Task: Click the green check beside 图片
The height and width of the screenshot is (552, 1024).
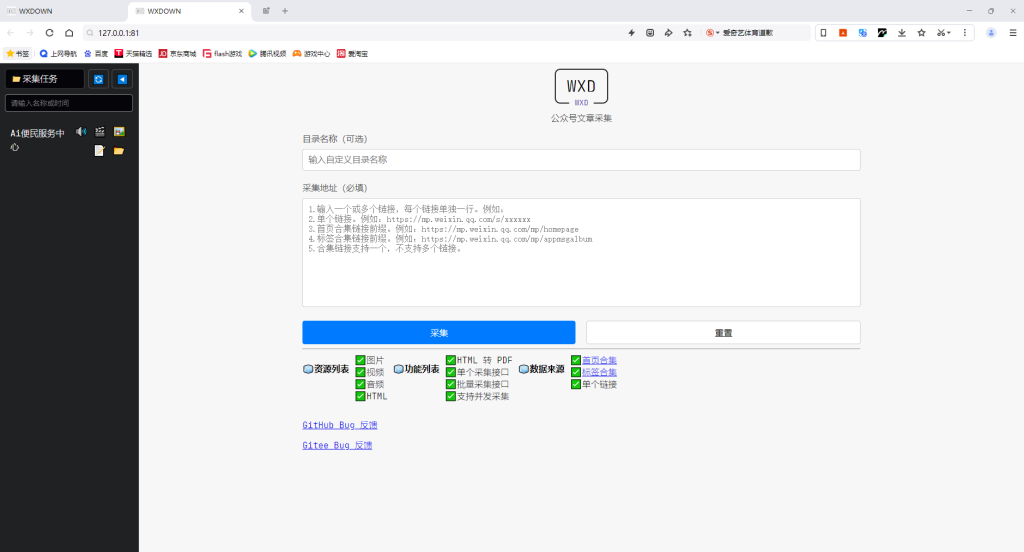Action: 360,360
